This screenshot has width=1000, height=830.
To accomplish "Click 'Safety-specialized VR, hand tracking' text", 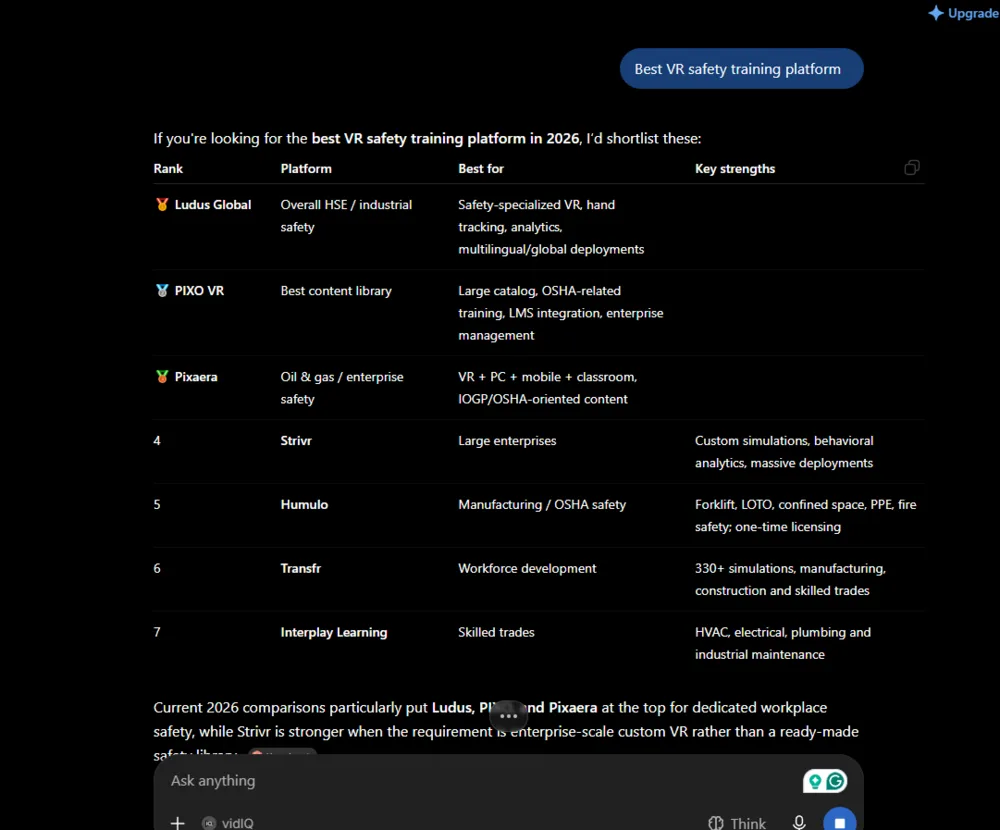I will pos(551,226).
